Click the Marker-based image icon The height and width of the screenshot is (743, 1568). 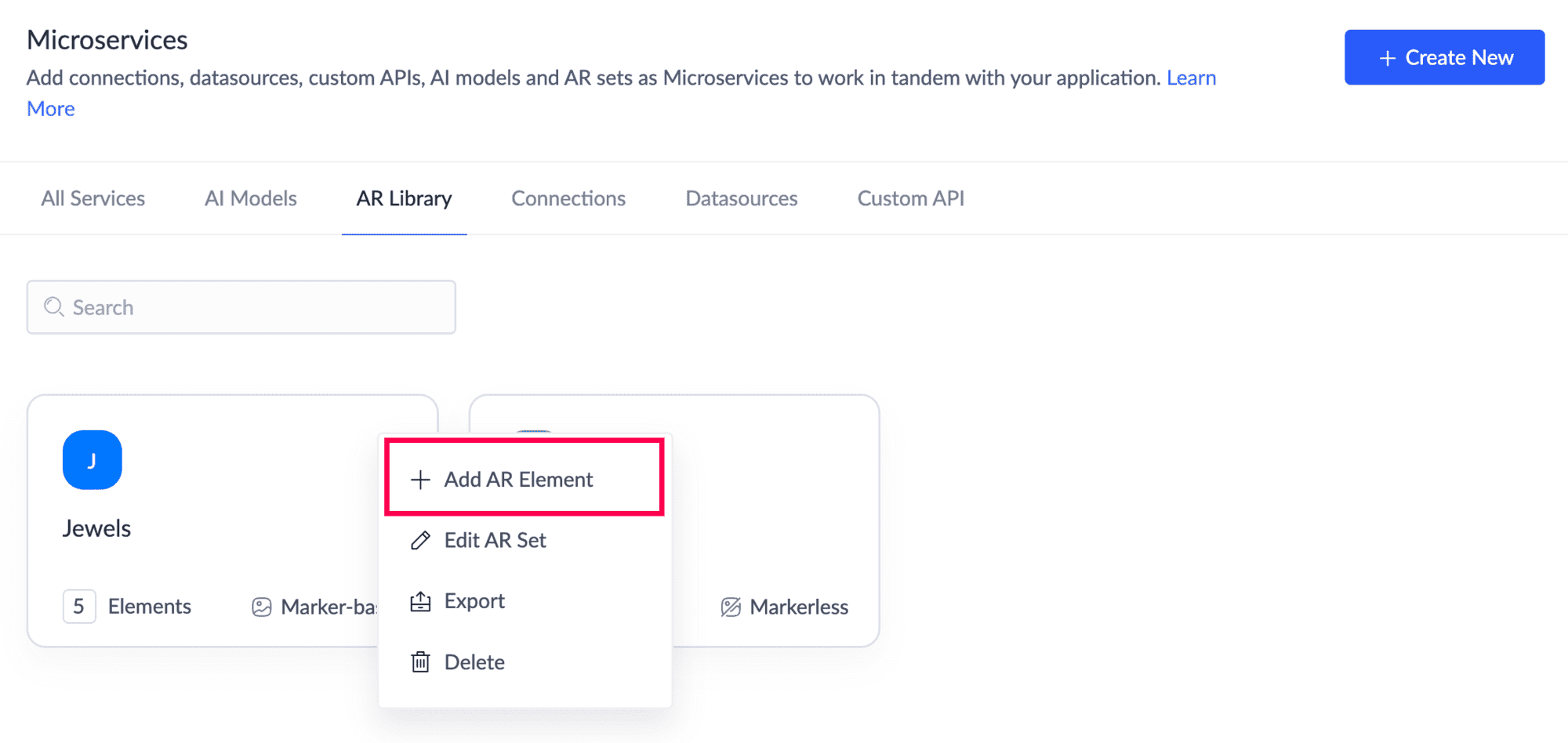[x=262, y=607]
